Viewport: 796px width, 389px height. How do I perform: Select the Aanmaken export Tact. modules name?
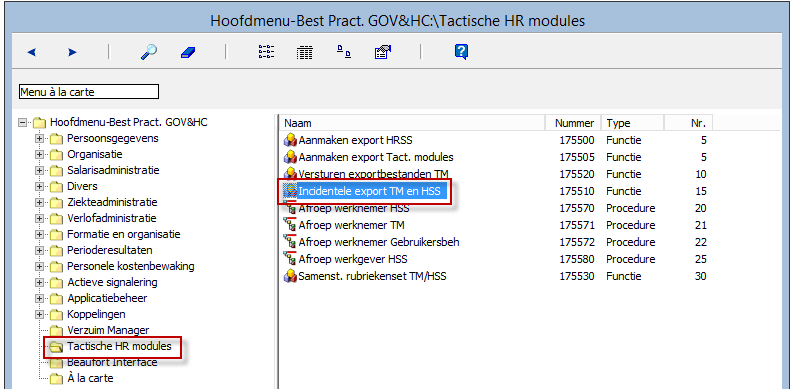[376, 157]
